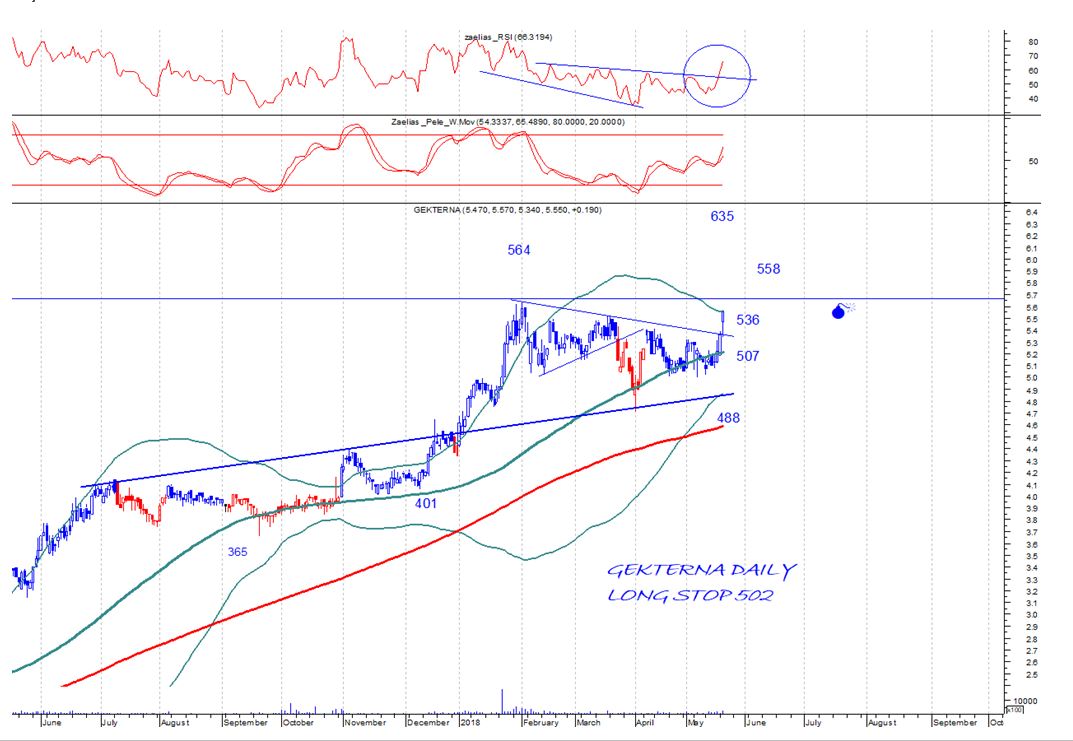Select the 488 annotation by the red average

727,418
